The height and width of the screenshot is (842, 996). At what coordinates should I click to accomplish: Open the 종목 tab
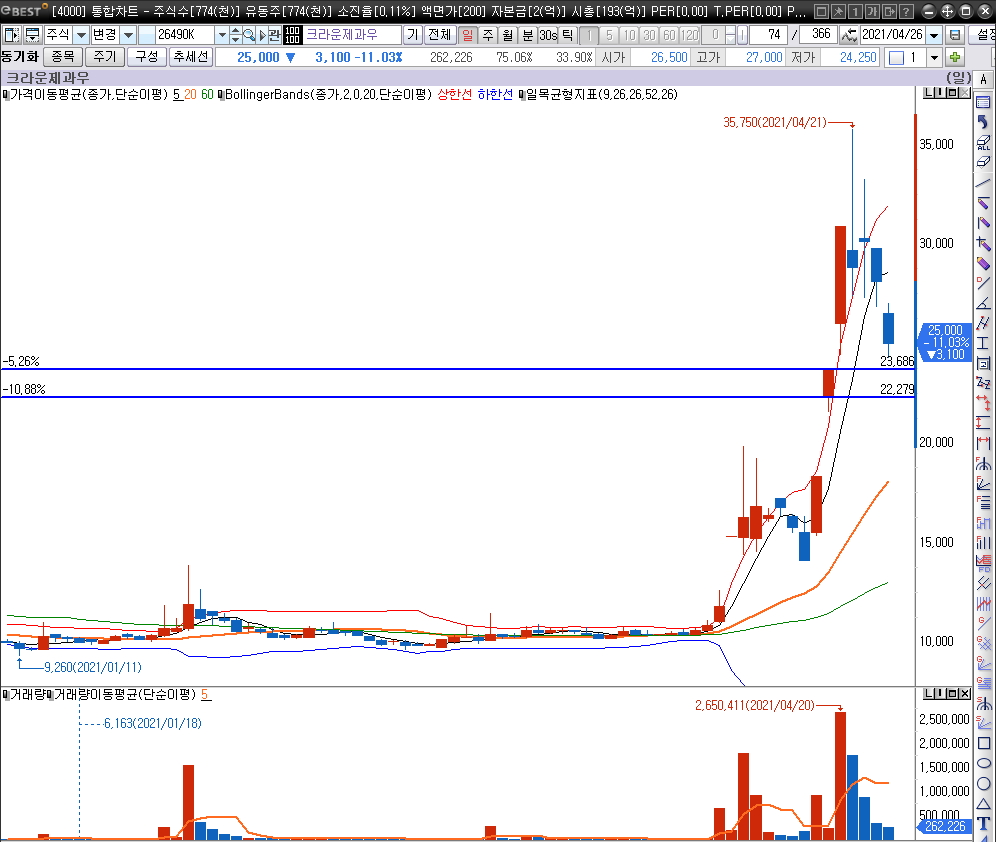coord(63,57)
